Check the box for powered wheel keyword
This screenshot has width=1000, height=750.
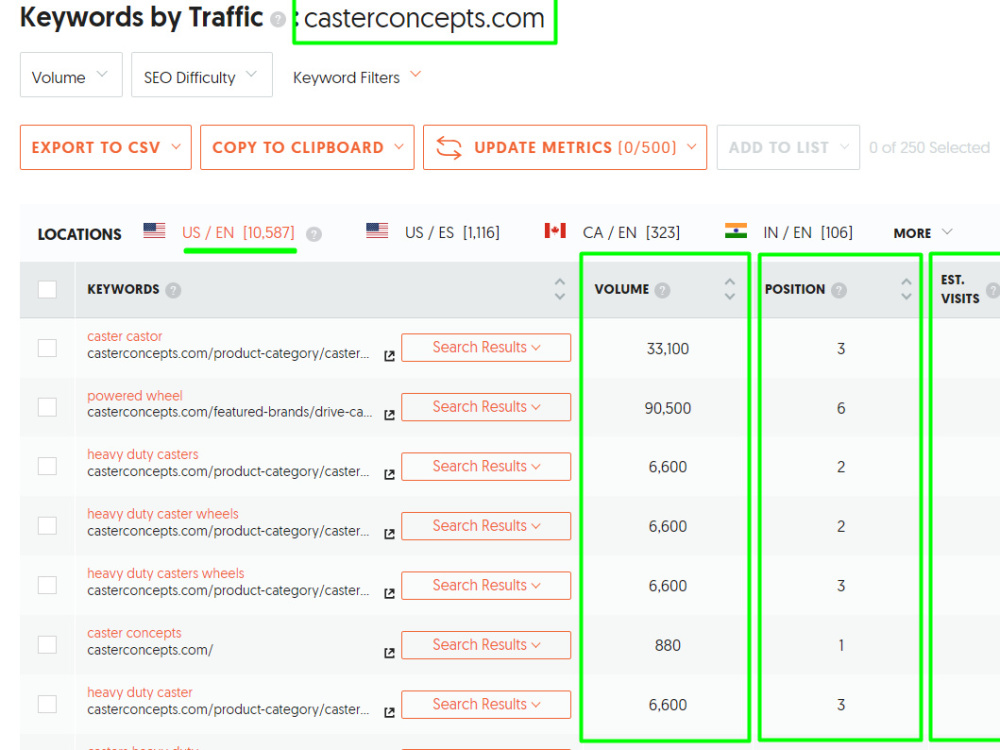pyautogui.click(x=47, y=407)
